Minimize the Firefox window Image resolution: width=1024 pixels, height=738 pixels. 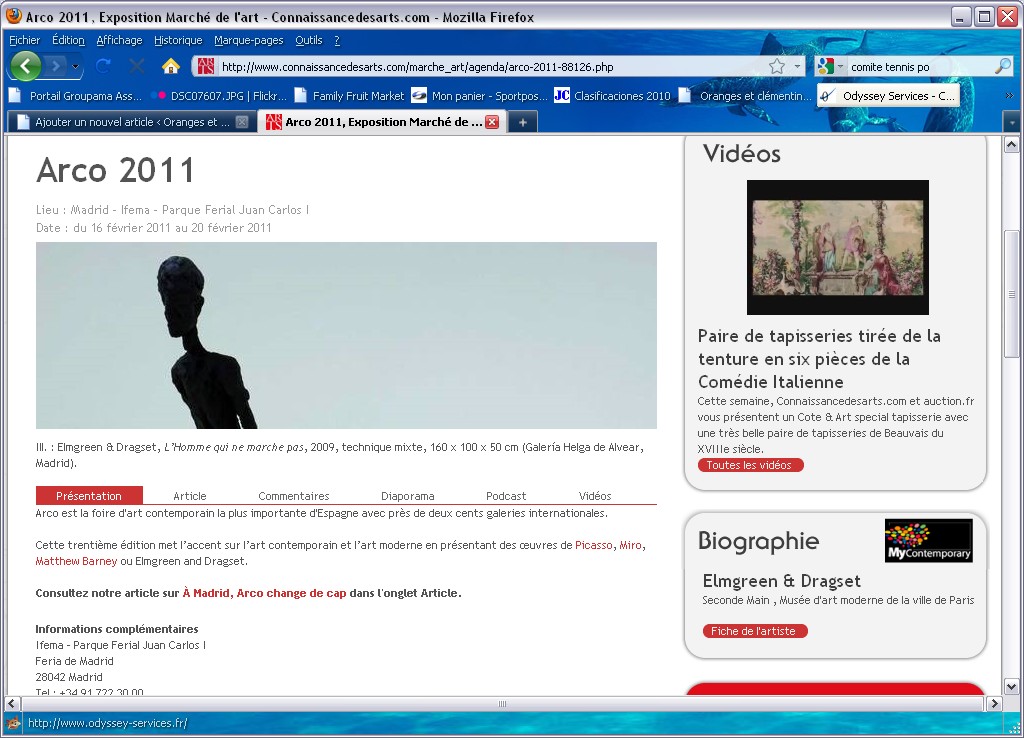tap(960, 16)
